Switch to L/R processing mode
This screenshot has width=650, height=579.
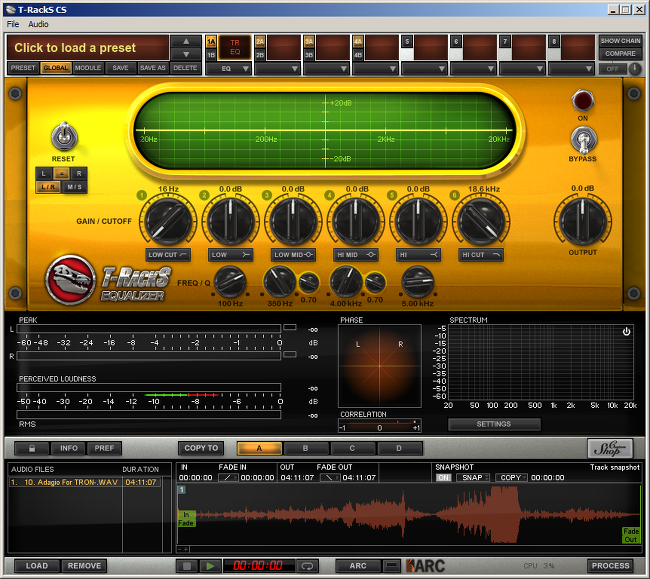(48, 187)
